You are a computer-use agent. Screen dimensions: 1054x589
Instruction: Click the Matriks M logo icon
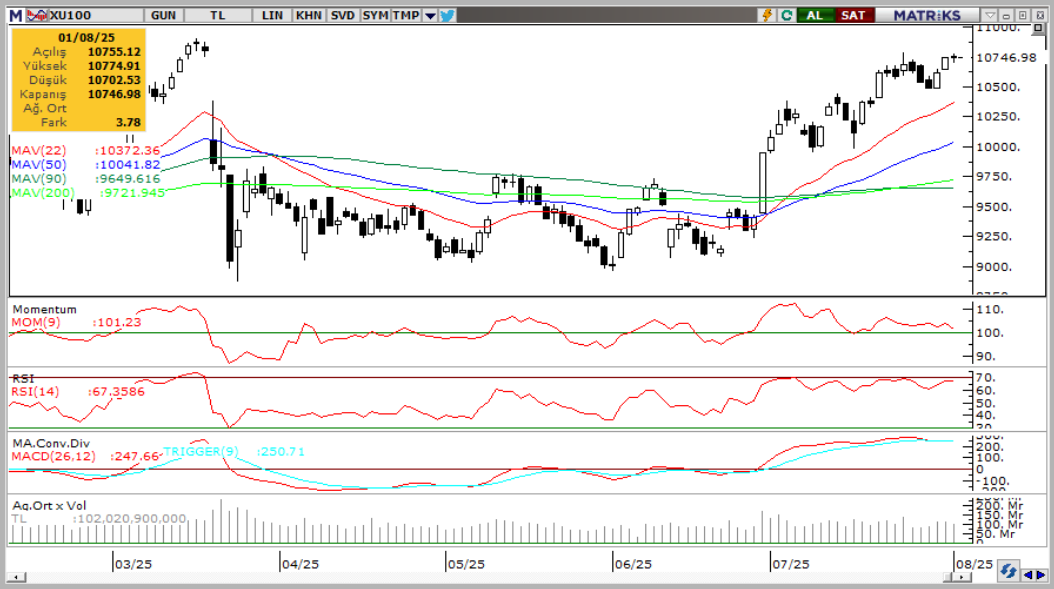pyautogui.click(x=16, y=15)
